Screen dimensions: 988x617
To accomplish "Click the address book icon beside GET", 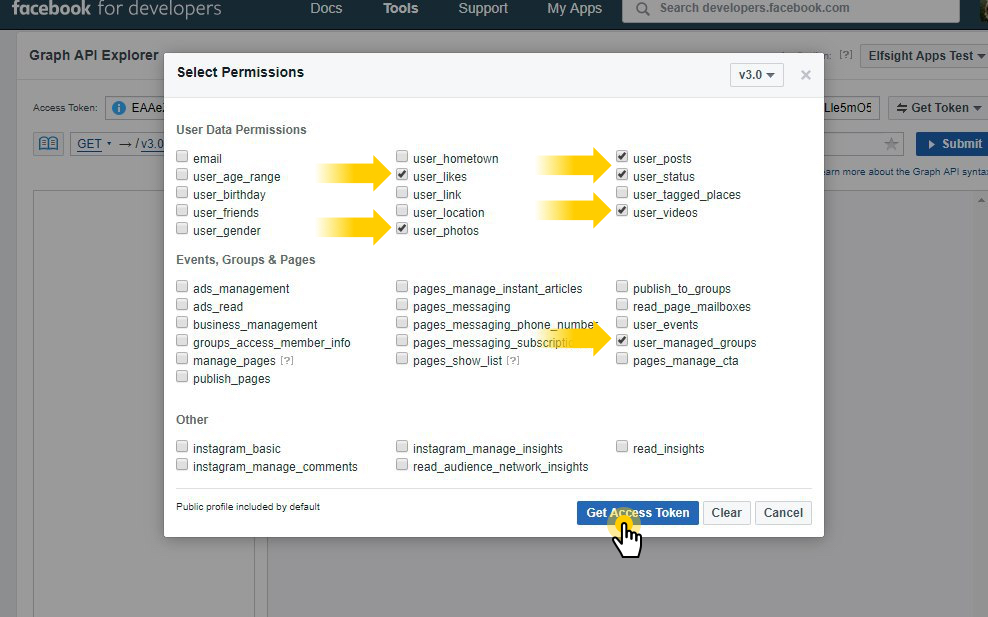I will (x=47, y=143).
